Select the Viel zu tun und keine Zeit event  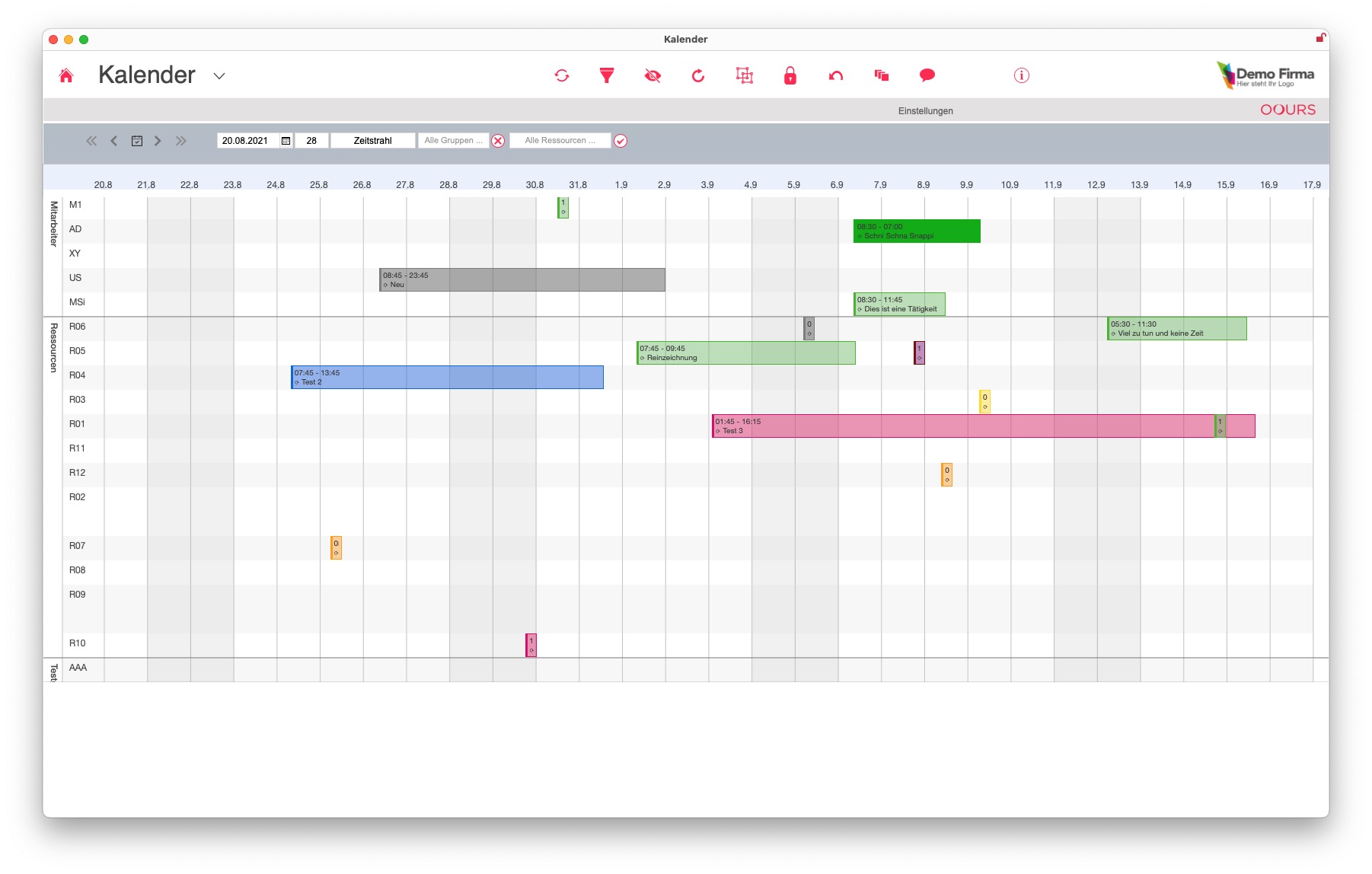(1177, 329)
